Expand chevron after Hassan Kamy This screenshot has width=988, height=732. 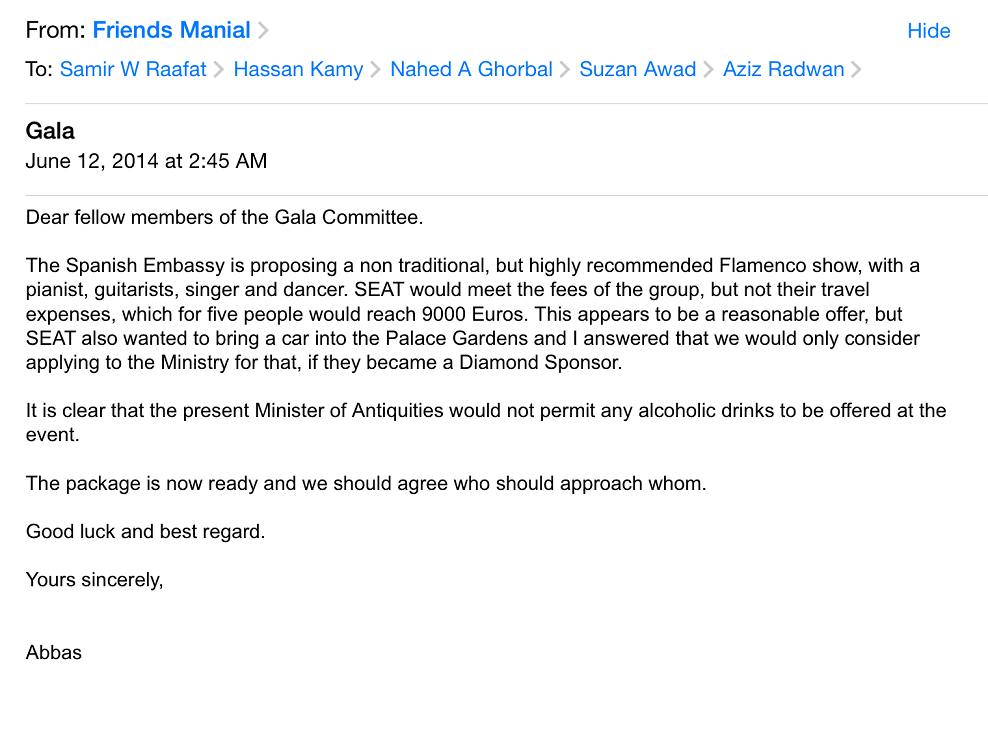pos(376,69)
